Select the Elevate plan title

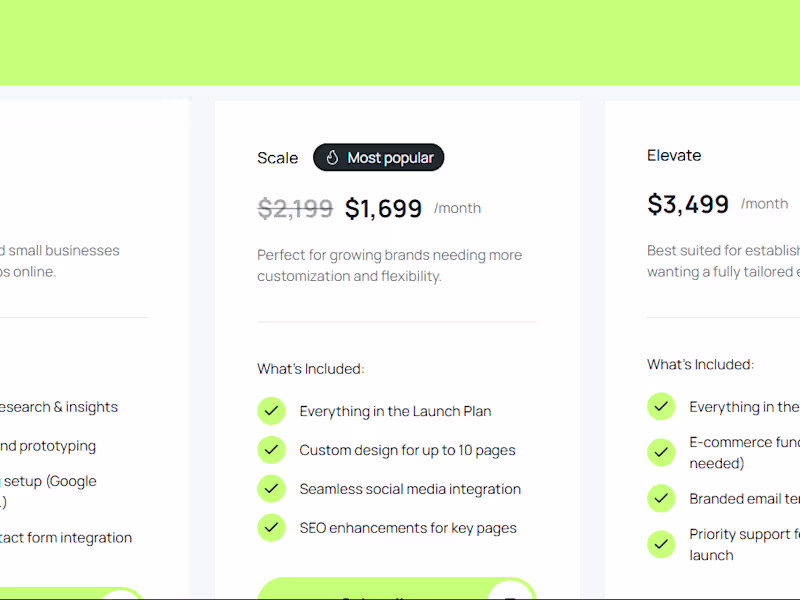pos(674,155)
